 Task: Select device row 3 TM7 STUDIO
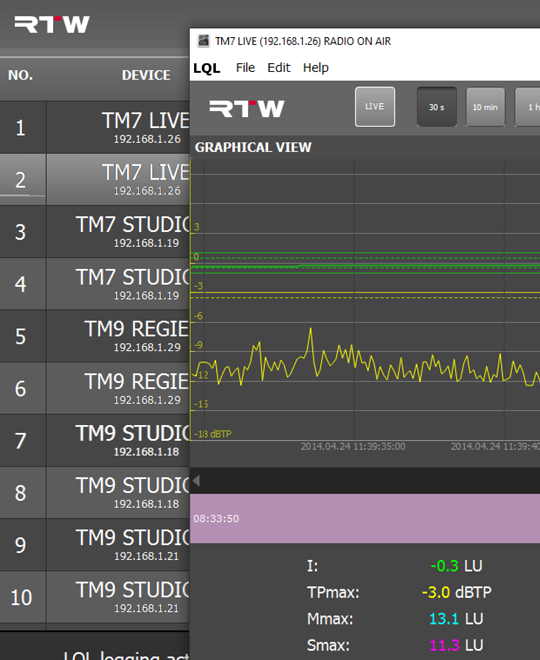click(95, 232)
